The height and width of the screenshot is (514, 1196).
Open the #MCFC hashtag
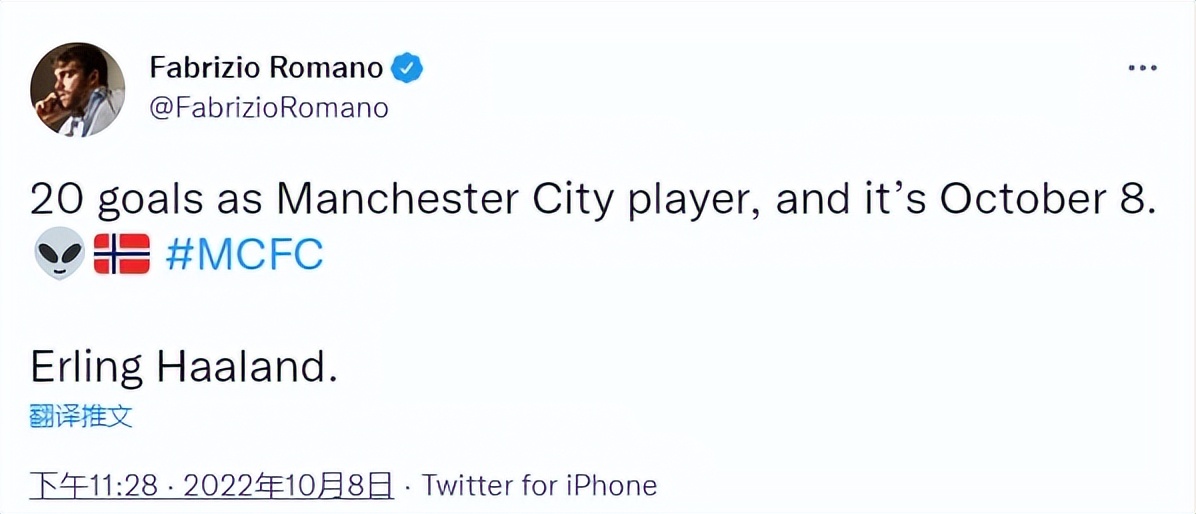(244, 255)
